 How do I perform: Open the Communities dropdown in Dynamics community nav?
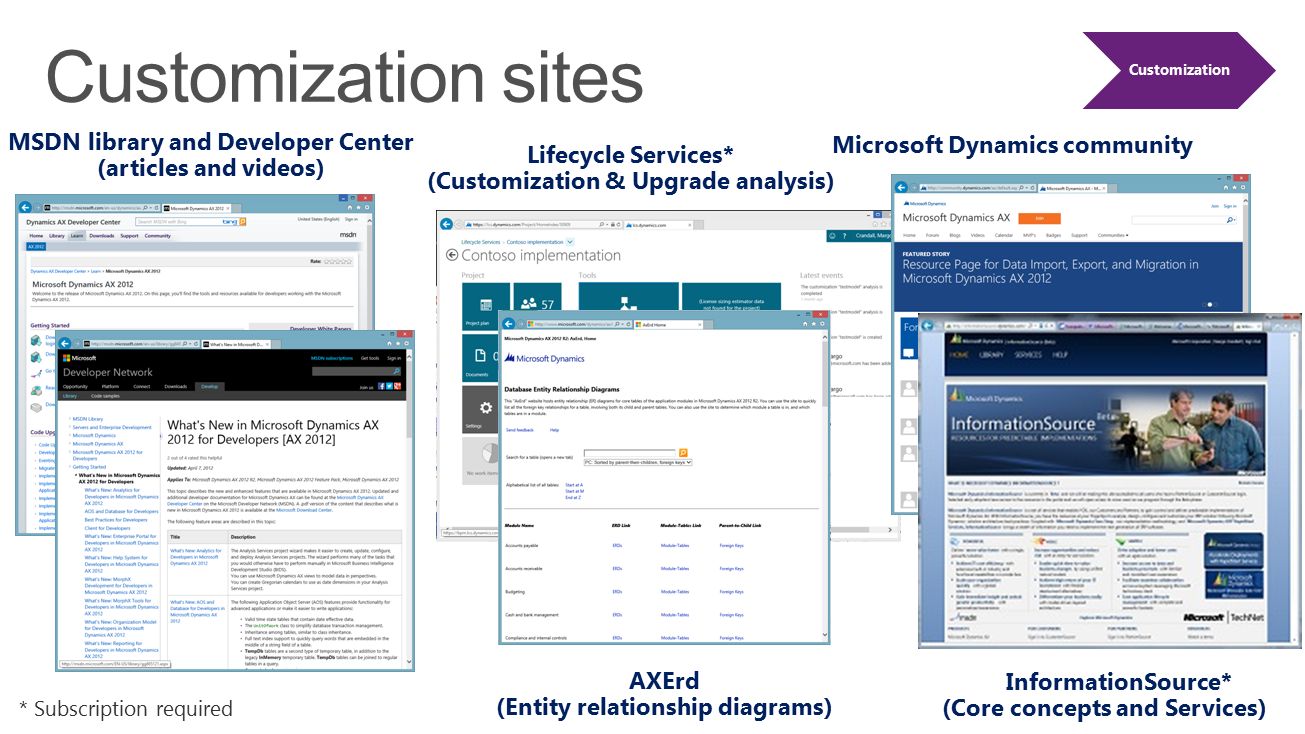coord(1113,236)
